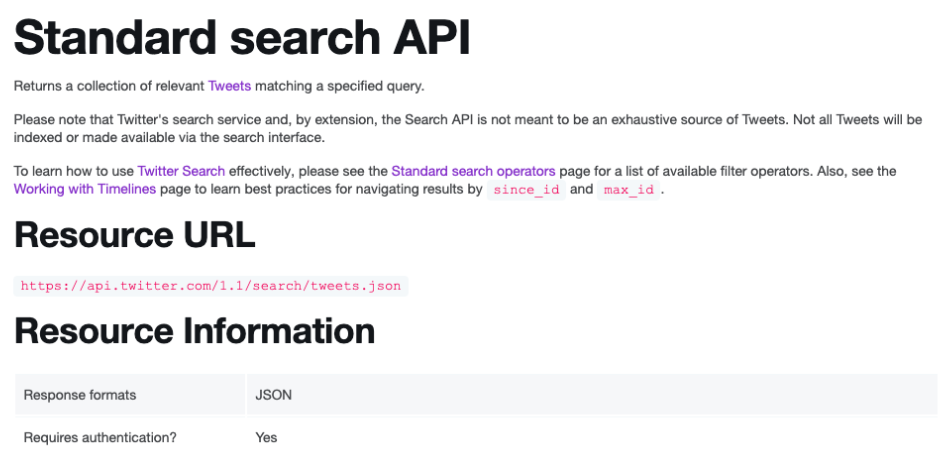Click the Resource Information heading
This screenshot has height=458, width=942.
(x=195, y=331)
